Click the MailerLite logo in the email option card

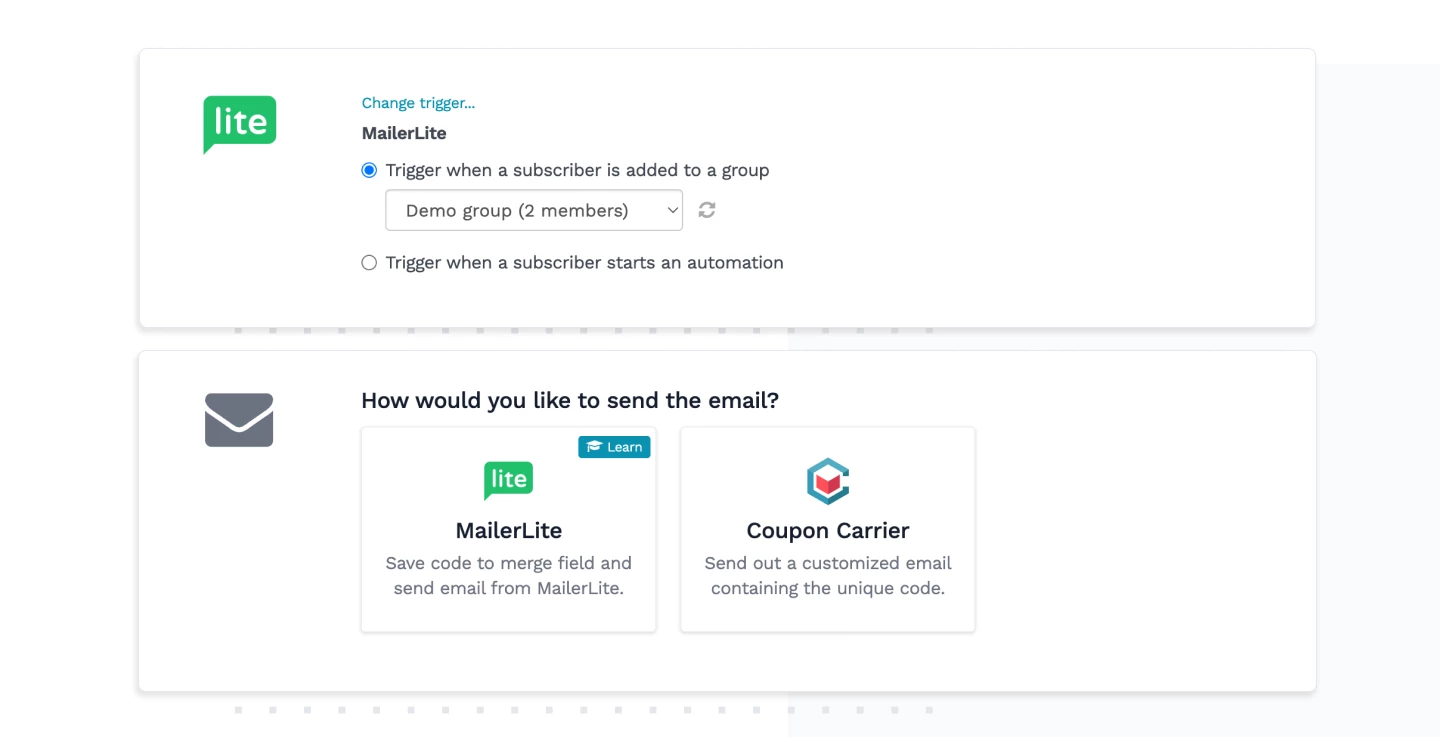click(x=508, y=481)
